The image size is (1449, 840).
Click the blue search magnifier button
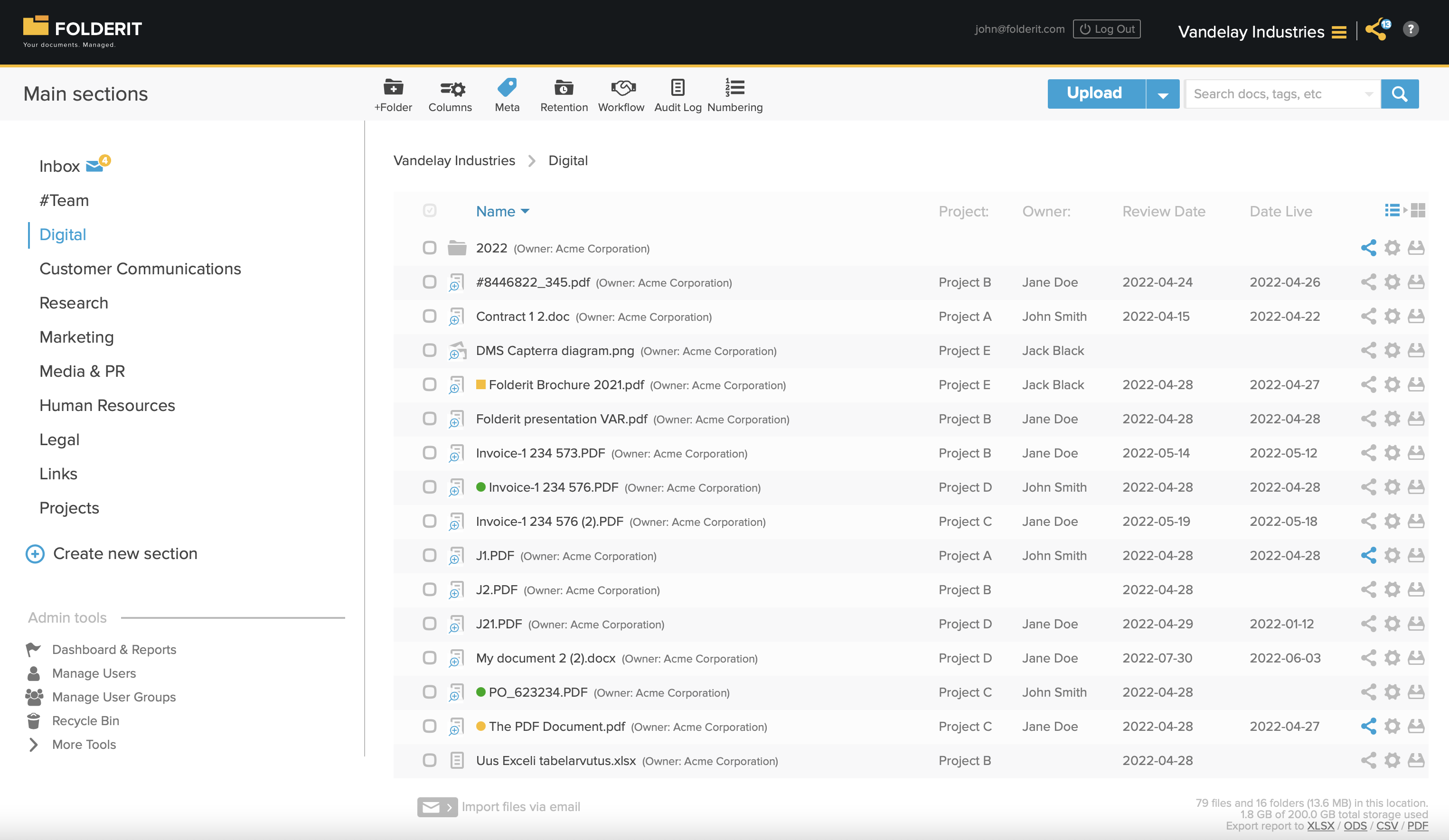tap(1400, 93)
